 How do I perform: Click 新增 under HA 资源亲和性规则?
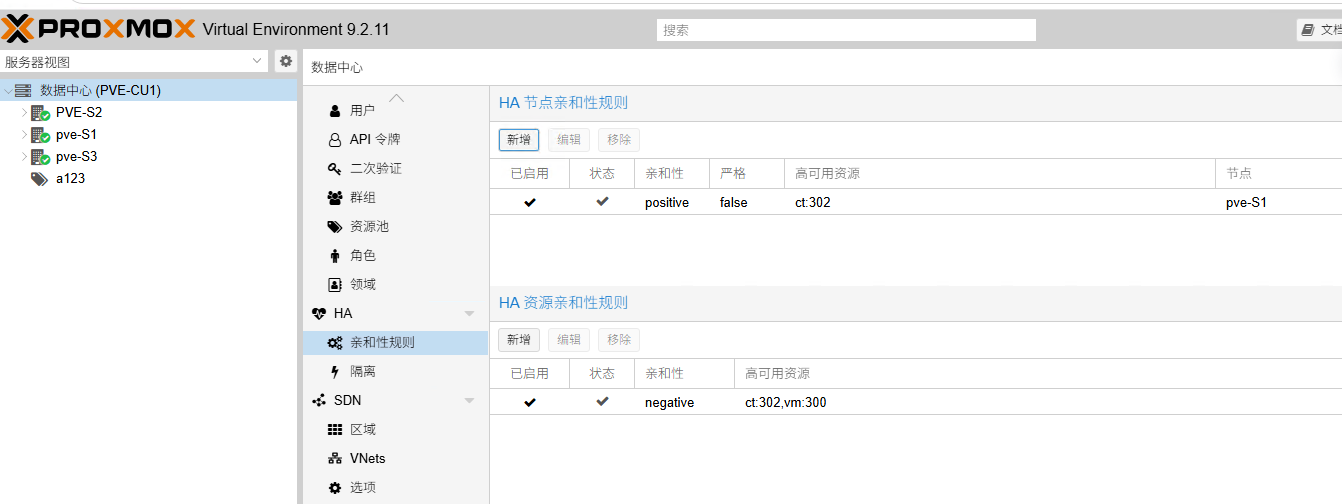coord(519,340)
